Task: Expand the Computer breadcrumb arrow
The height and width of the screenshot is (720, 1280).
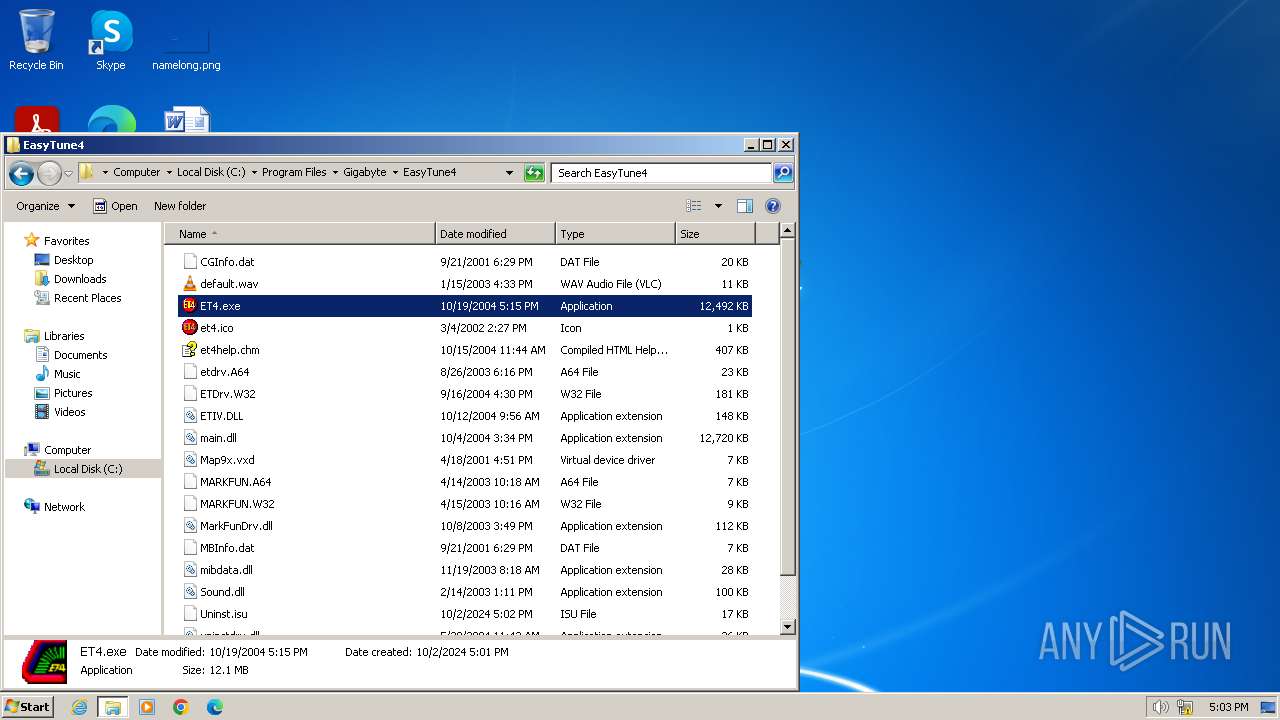Action: tap(169, 172)
